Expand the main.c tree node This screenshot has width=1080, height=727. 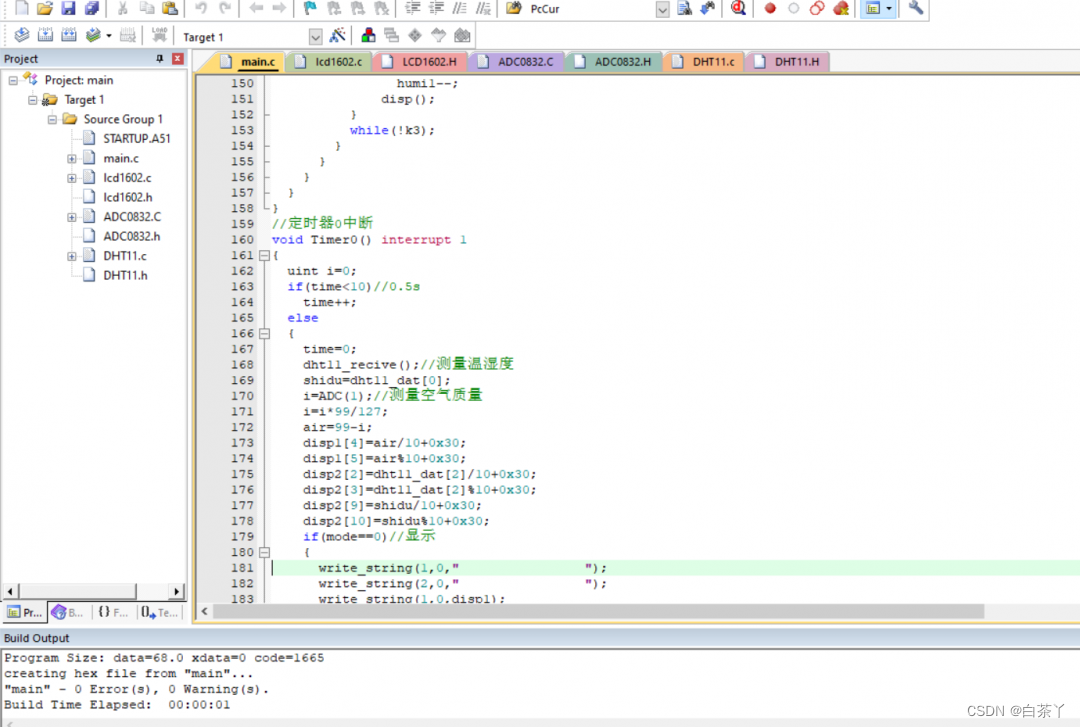(72, 159)
